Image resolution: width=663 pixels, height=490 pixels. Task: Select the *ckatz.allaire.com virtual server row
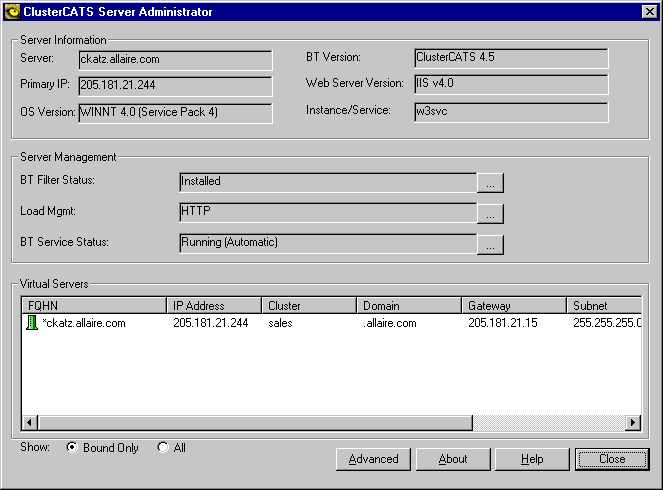point(85,323)
